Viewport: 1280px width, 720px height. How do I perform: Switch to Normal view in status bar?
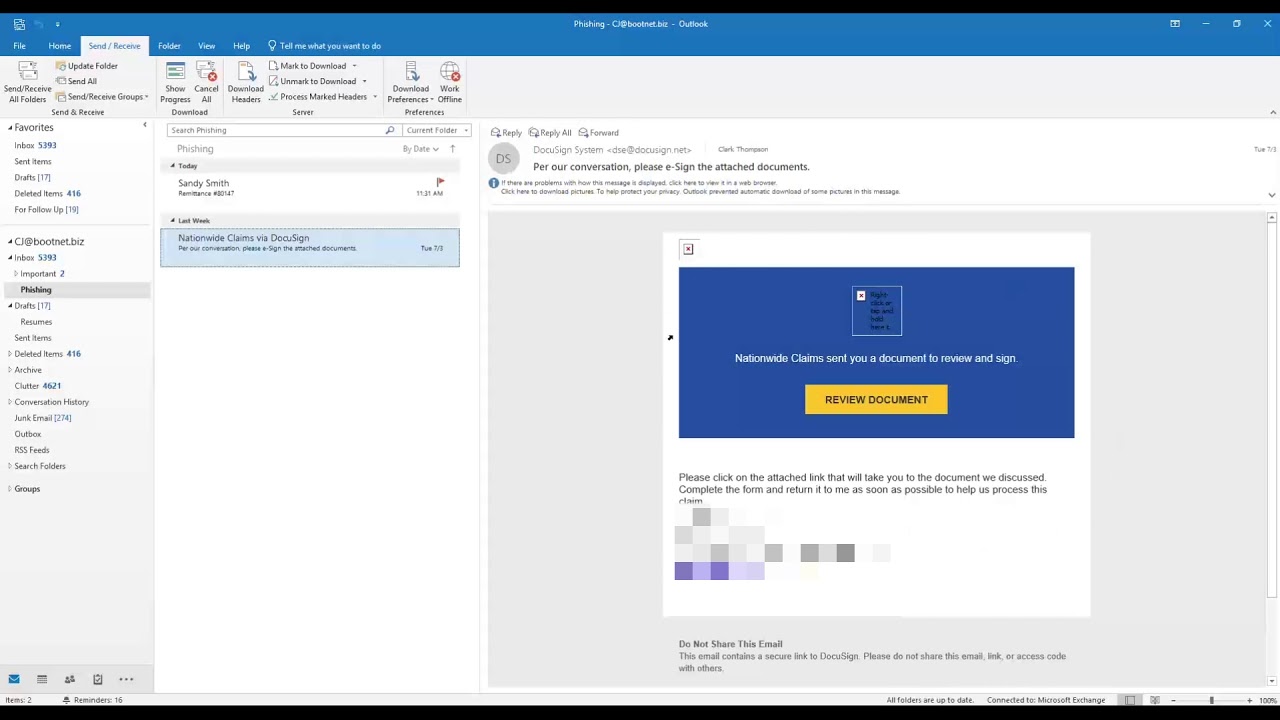coord(1130,700)
